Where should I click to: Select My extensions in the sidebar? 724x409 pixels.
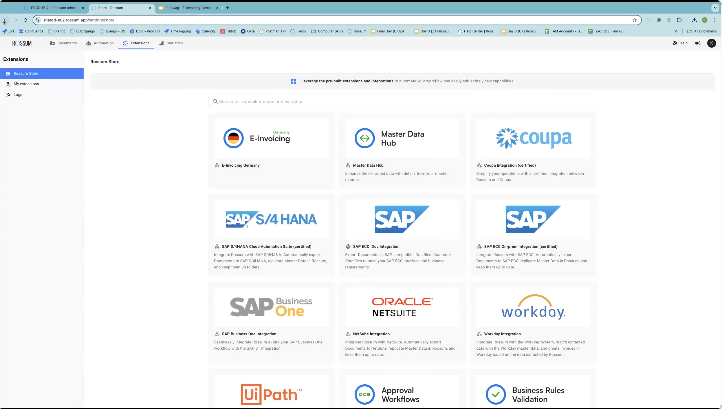pyautogui.click(x=42, y=84)
